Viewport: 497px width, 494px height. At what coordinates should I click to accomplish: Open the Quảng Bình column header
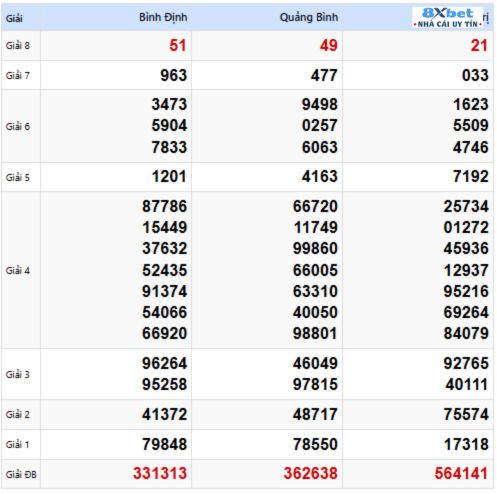point(309,17)
